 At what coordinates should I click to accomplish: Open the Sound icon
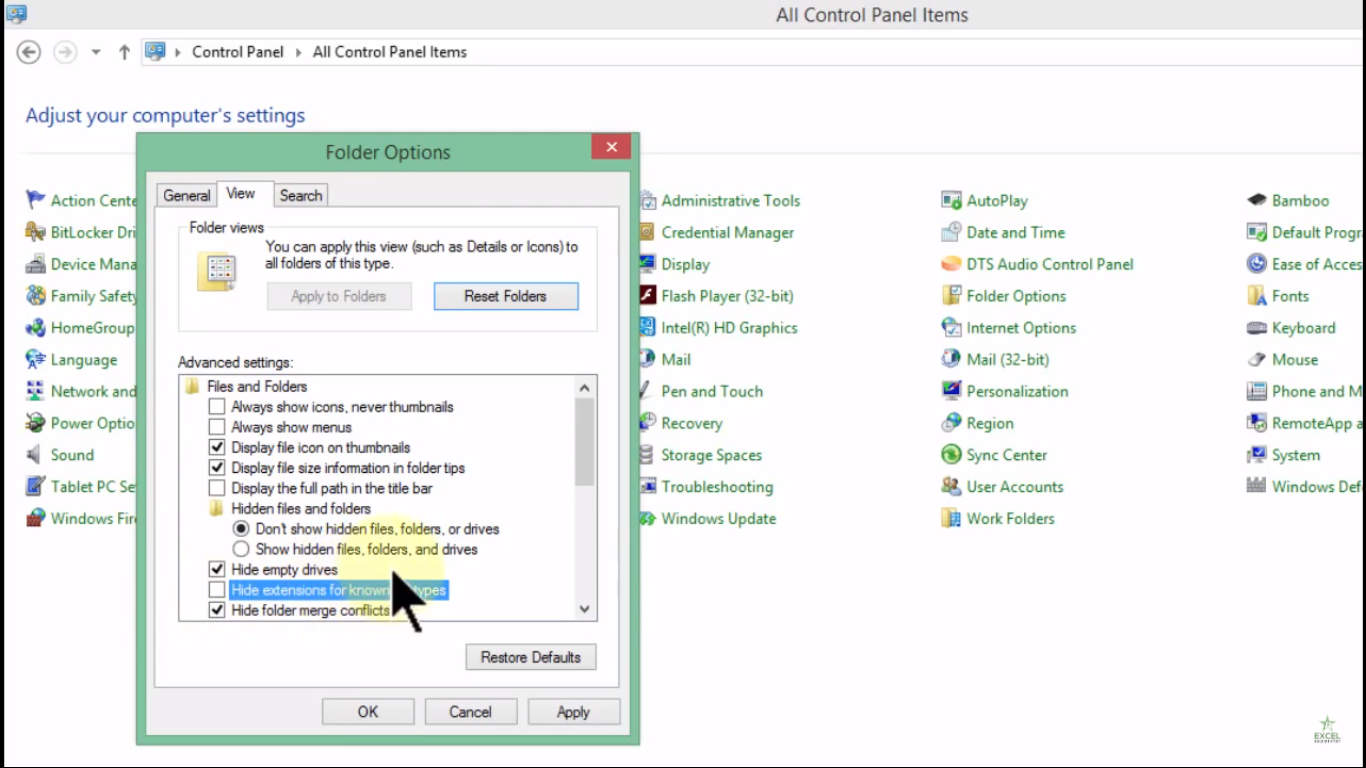click(59, 455)
